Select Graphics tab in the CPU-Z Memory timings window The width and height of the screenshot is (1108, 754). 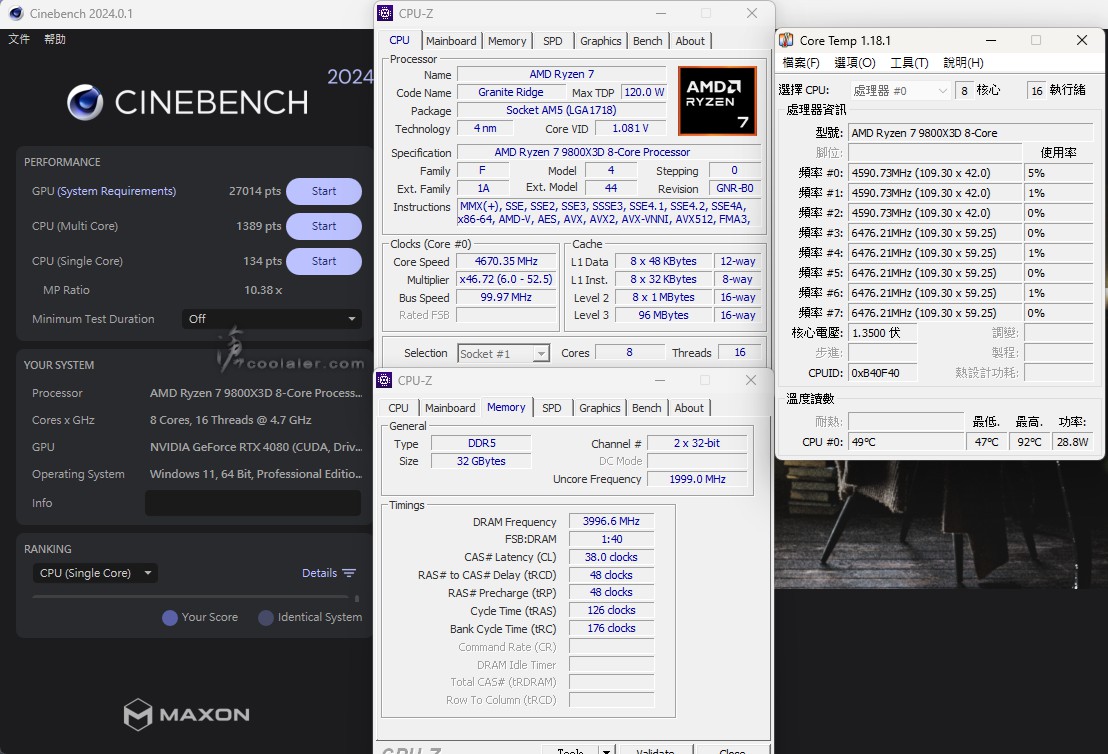pos(599,408)
